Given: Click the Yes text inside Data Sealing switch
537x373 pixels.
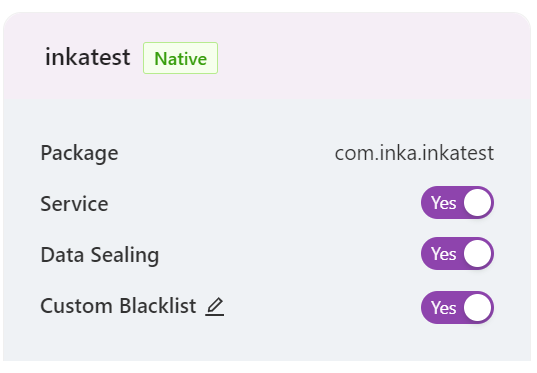Looking at the screenshot, I should click(444, 254).
